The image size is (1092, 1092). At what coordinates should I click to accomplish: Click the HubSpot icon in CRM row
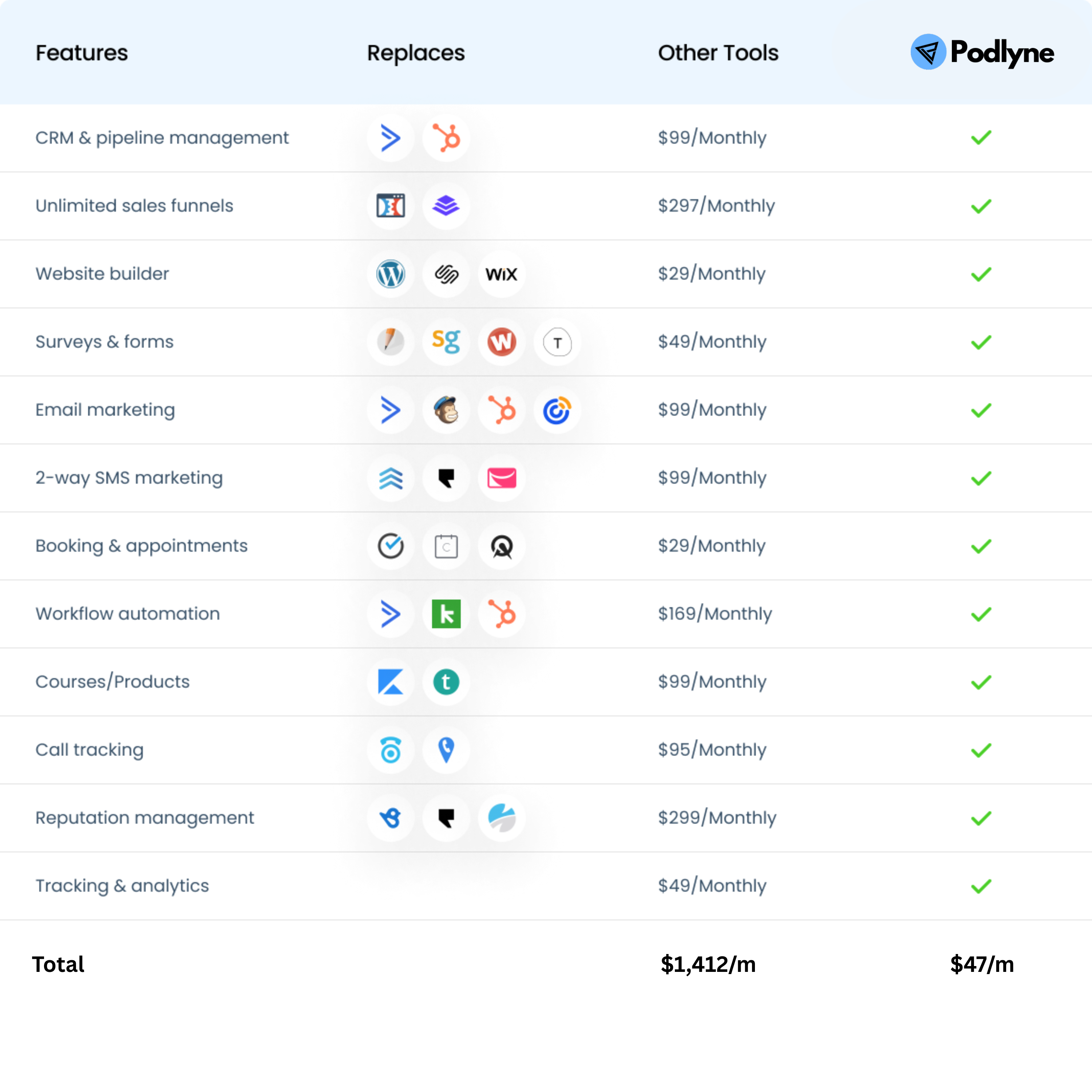point(446,138)
